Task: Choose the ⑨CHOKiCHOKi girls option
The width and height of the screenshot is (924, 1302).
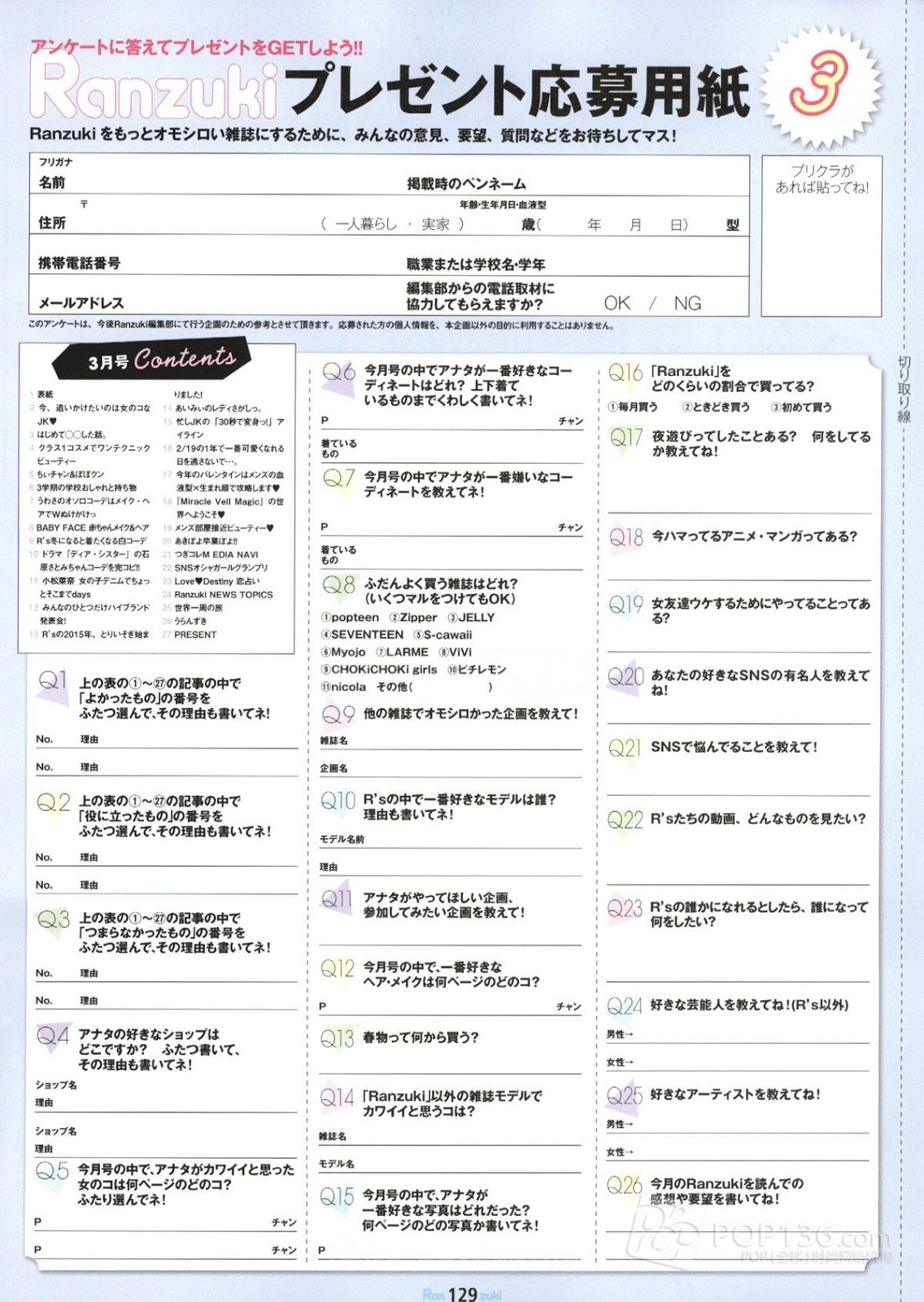Action: click(379, 670)
